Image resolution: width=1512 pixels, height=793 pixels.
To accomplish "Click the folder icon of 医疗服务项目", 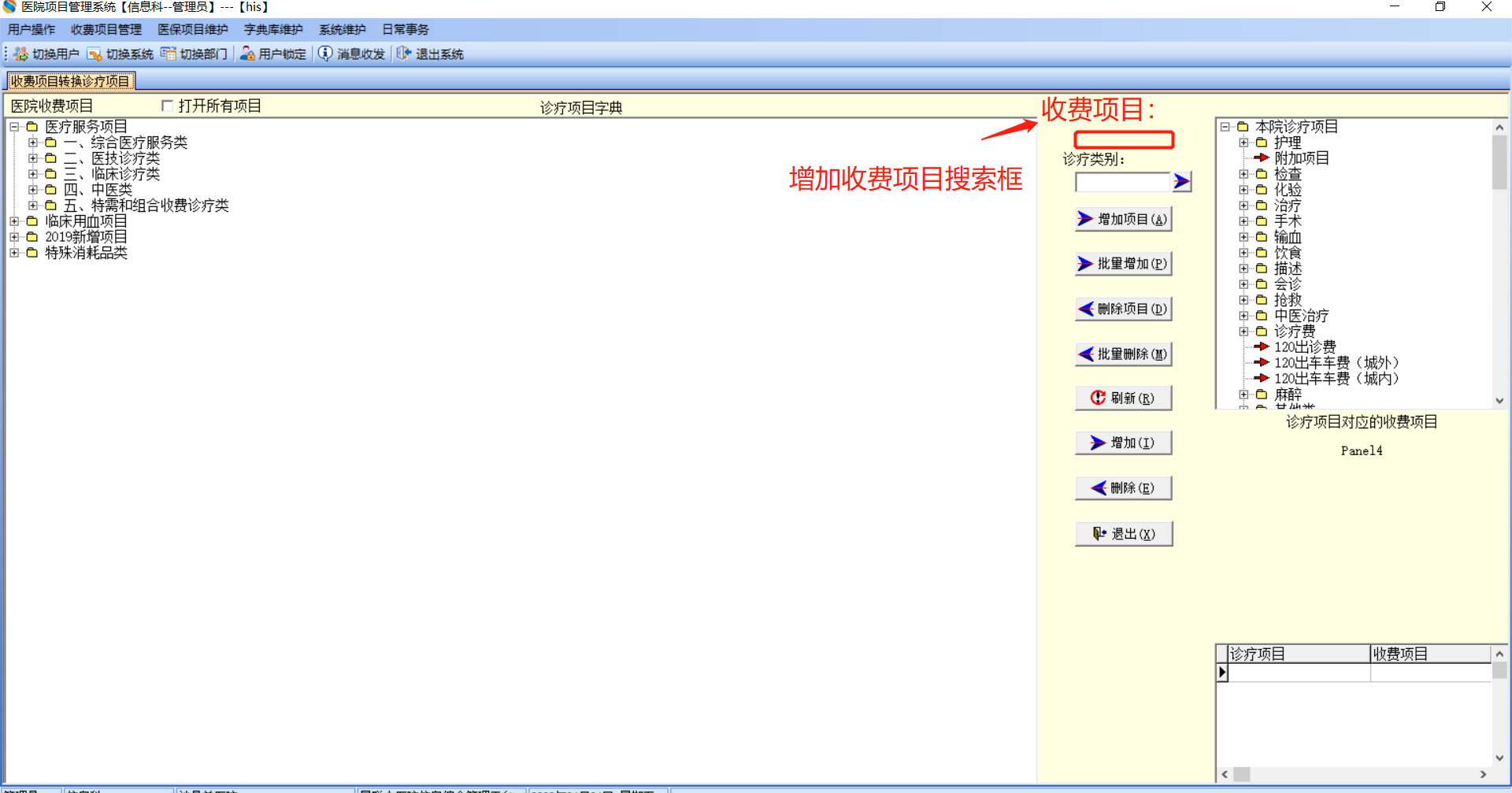I will click(32, 127).
